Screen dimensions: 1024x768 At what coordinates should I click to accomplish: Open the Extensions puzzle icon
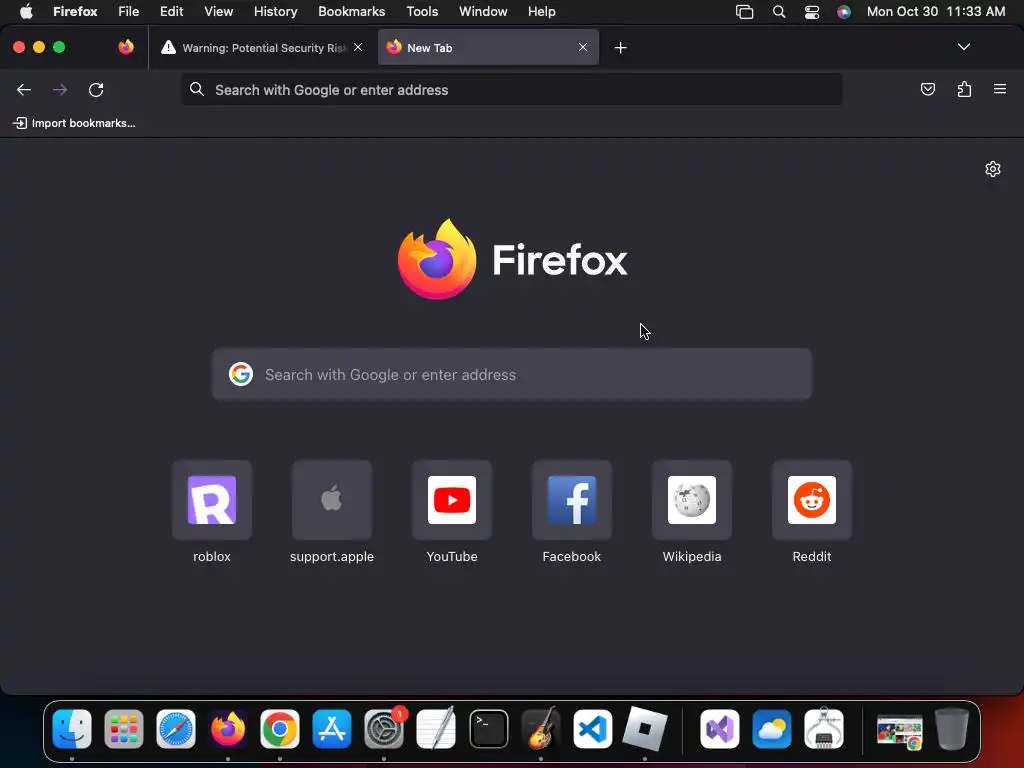(x=964, y=89)
